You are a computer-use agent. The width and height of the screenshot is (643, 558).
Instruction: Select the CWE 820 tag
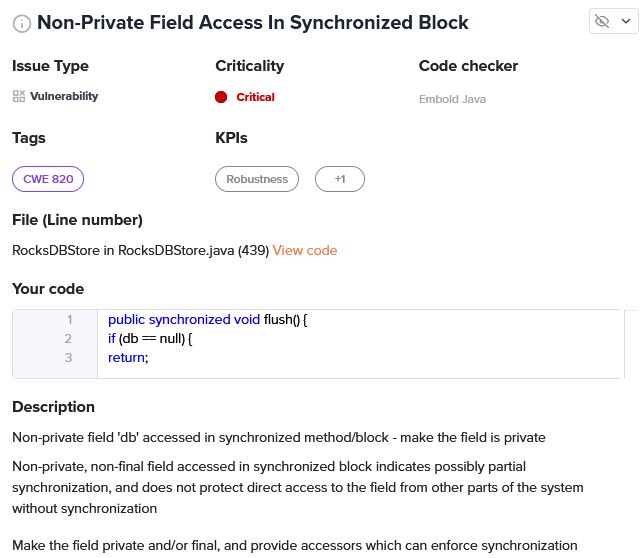point(48,179)
